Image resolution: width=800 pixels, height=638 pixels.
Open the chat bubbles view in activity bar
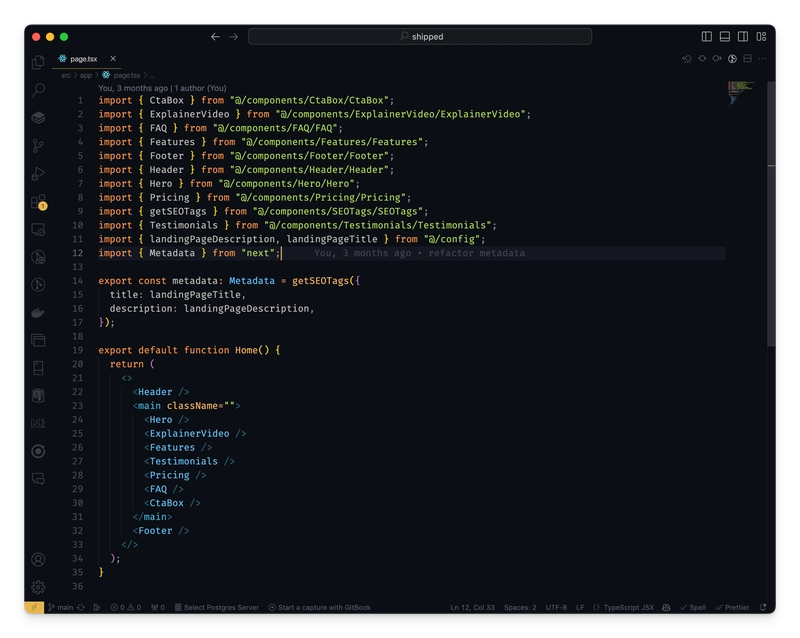tap(38, 479)
